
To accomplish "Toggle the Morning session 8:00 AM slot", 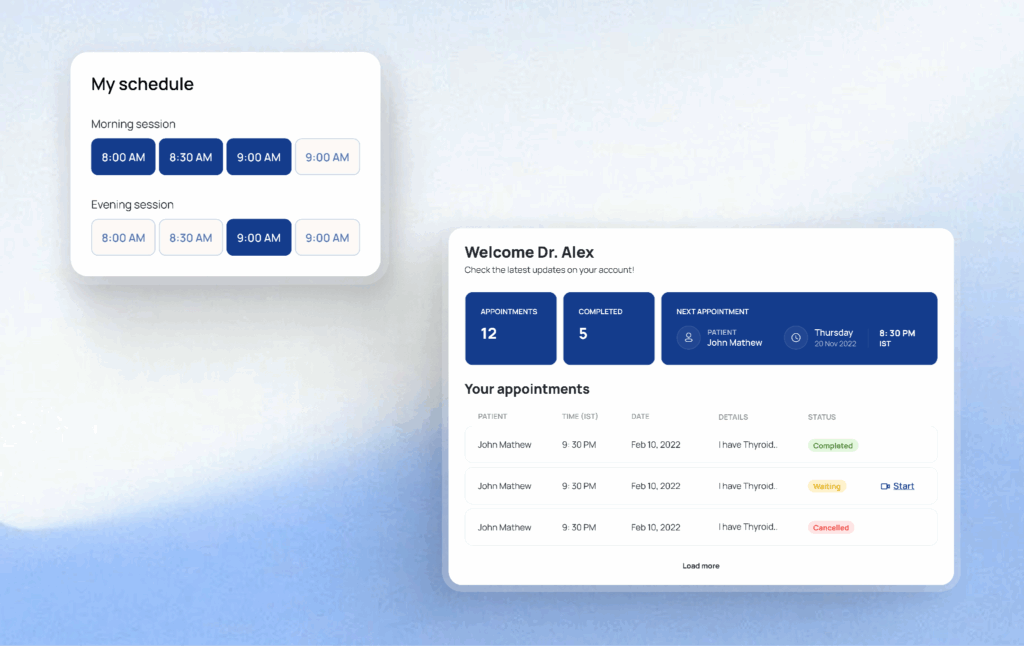I will 123,157.
